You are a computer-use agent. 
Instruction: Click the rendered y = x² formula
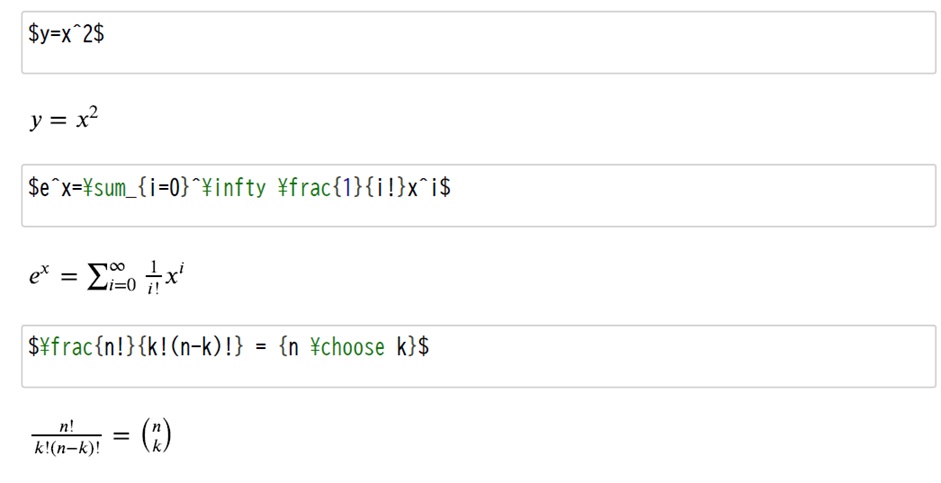tap(64, 119)
